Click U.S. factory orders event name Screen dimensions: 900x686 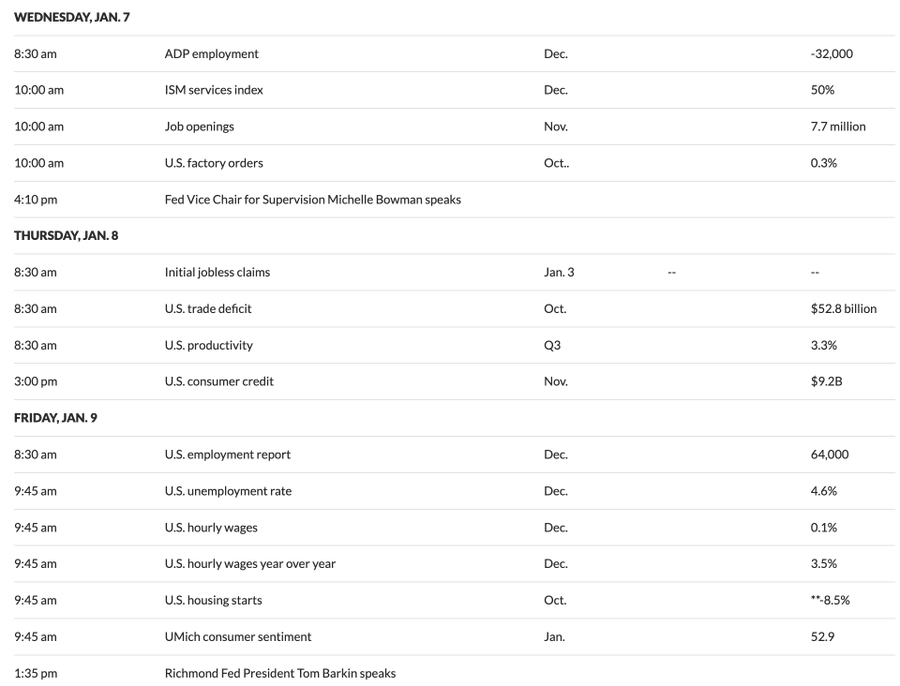[x=214, y=163]
